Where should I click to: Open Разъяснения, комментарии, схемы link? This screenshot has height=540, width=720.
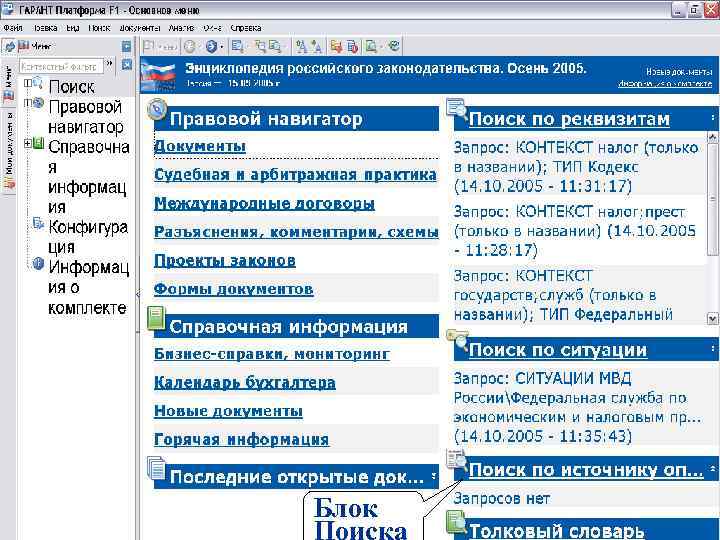(296, 231)
